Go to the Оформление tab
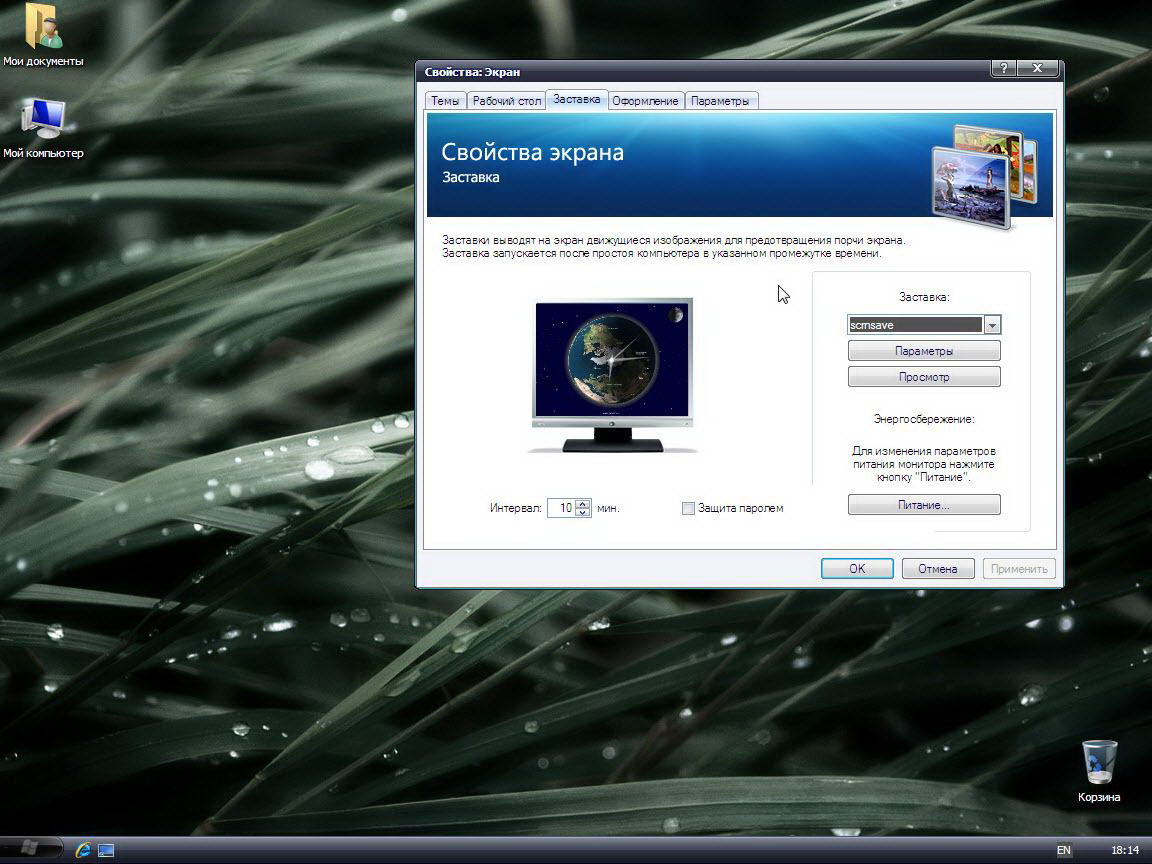The height and width of the screenshot is (864, 1152). coord(645,101)
